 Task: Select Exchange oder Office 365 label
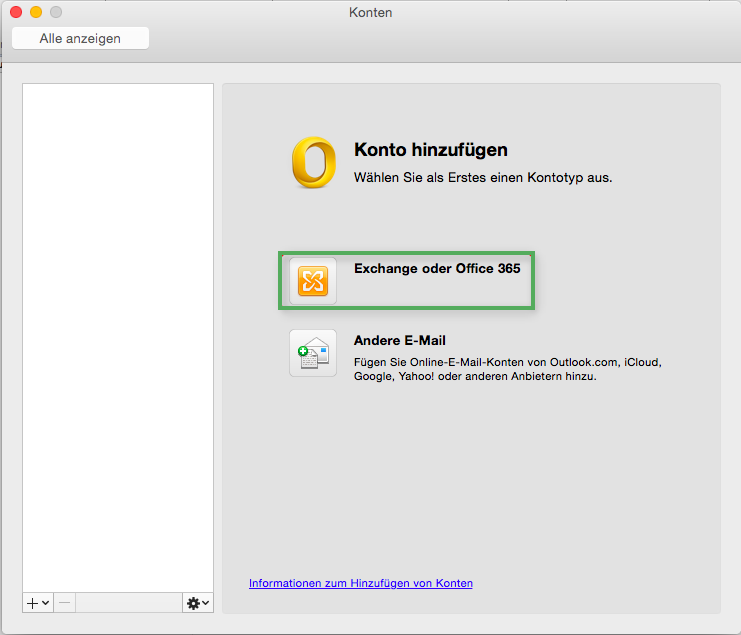click(437, 268)
